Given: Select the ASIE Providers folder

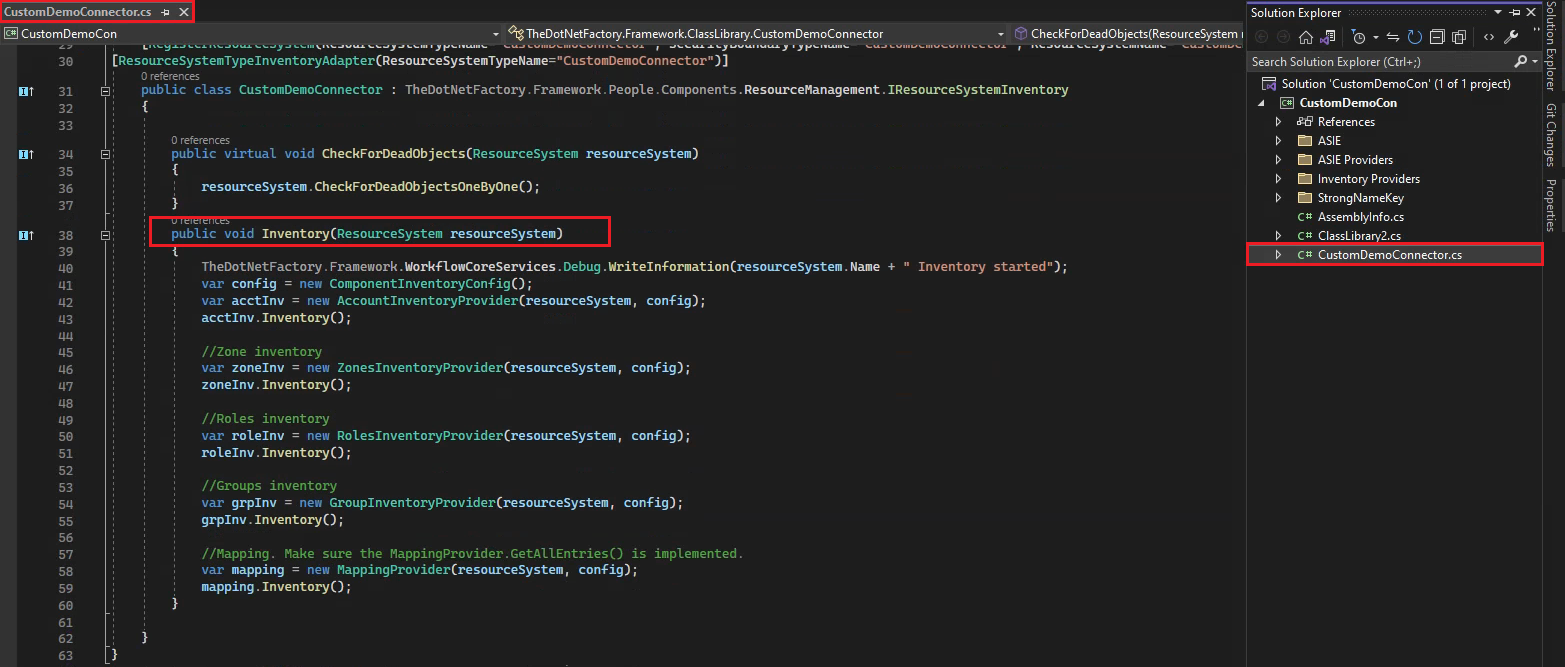Looking at the screenshot, I should coord(1355,160).
